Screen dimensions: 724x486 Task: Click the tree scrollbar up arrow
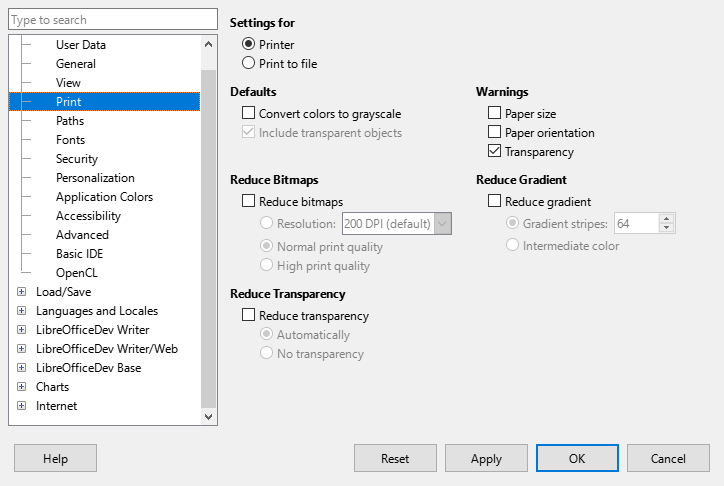coord(208,44)
